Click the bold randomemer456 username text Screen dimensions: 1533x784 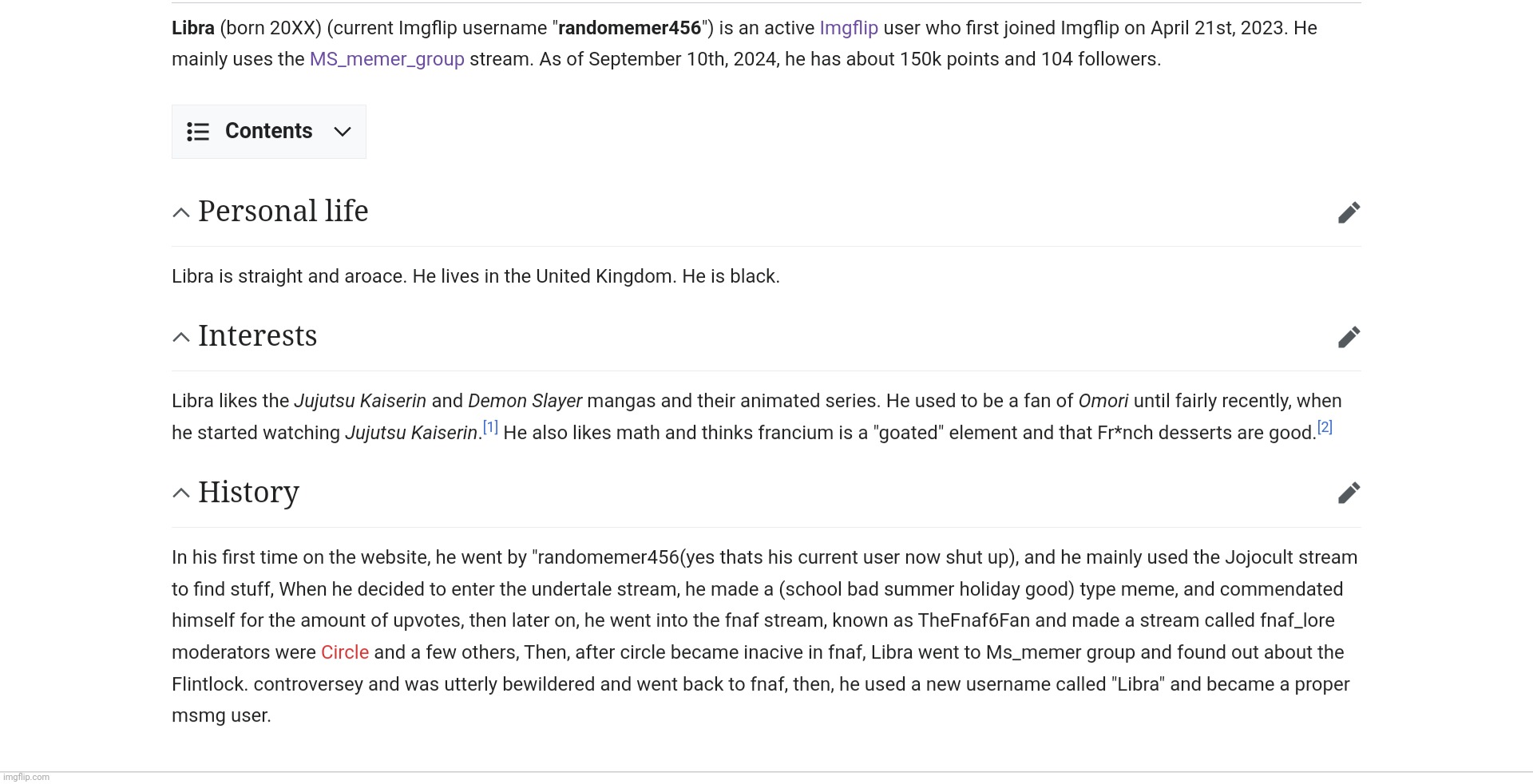629,28
